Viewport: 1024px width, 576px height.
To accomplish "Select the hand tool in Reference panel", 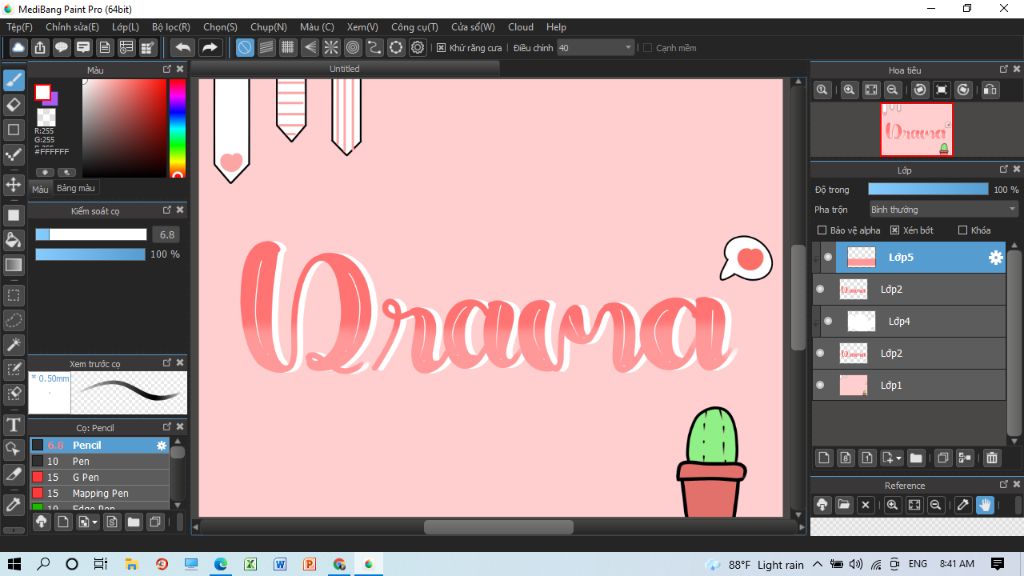I will [x=985, y=505].
